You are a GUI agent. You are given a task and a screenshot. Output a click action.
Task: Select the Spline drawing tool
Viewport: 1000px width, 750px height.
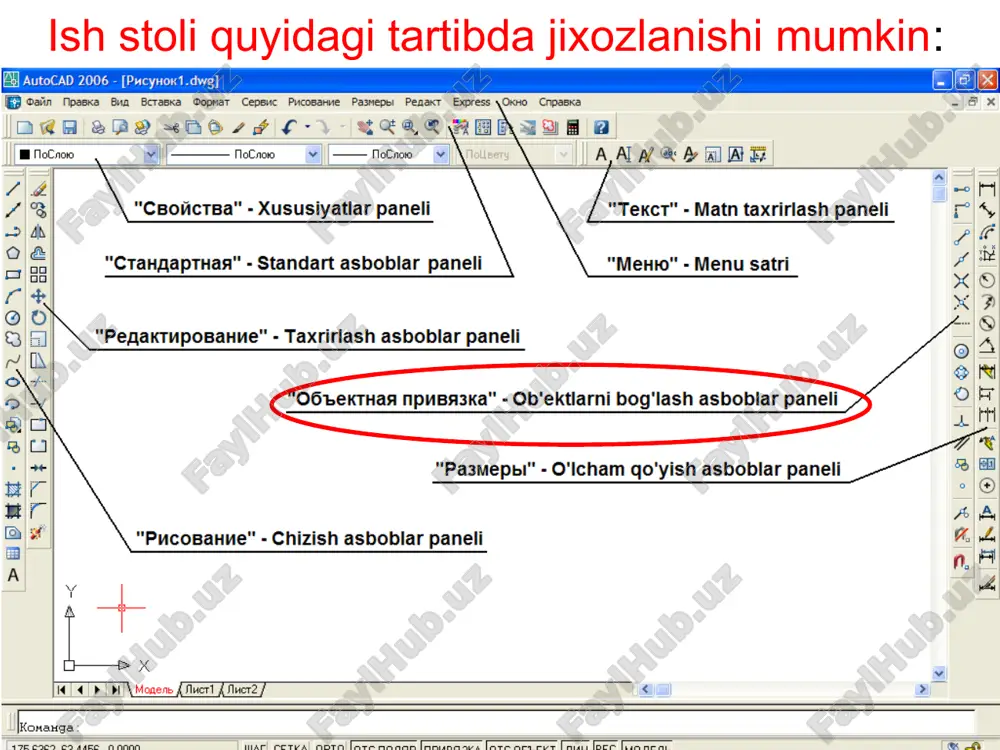tap(13, 361)
